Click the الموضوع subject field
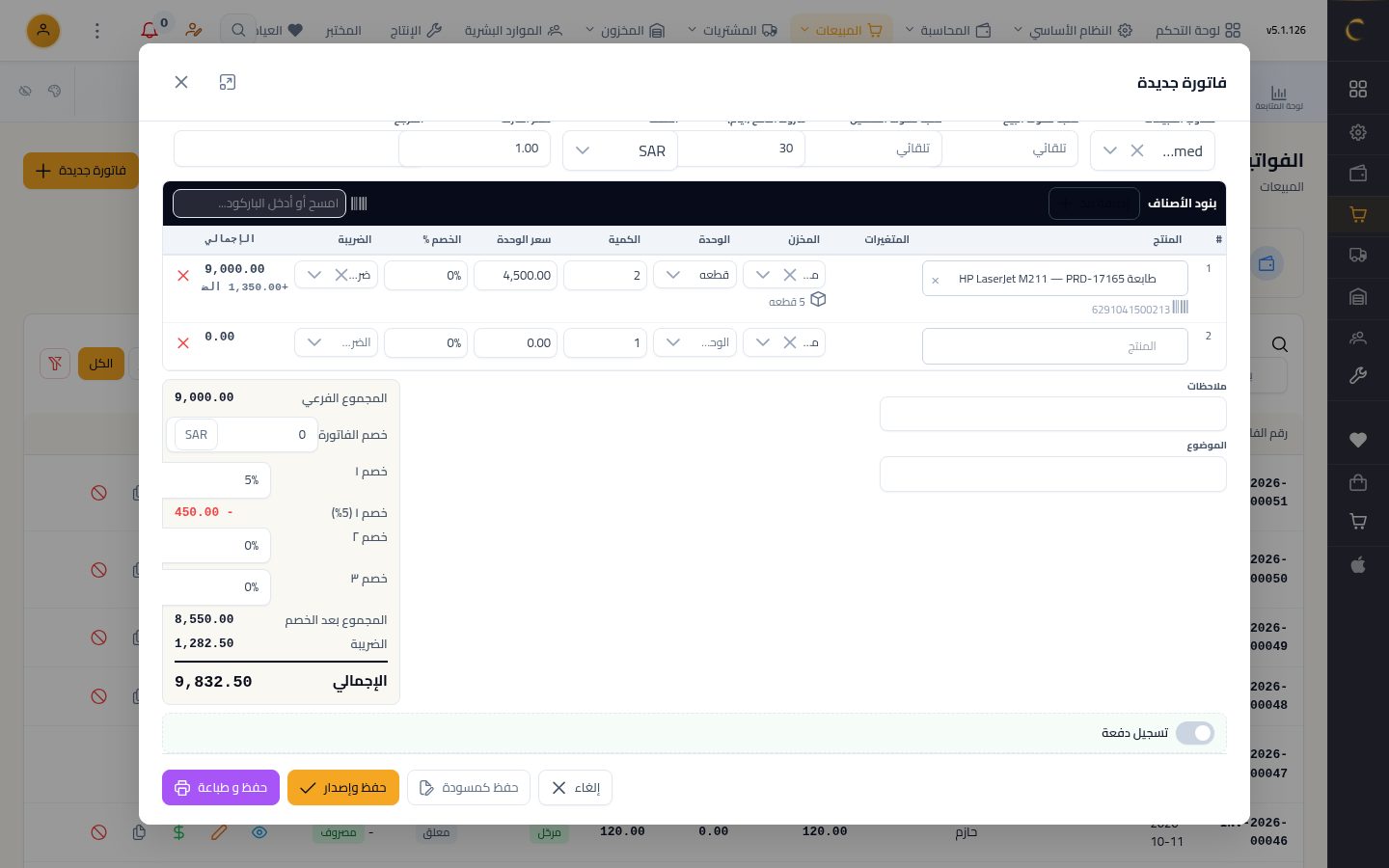 click(x=1053, y=475)
